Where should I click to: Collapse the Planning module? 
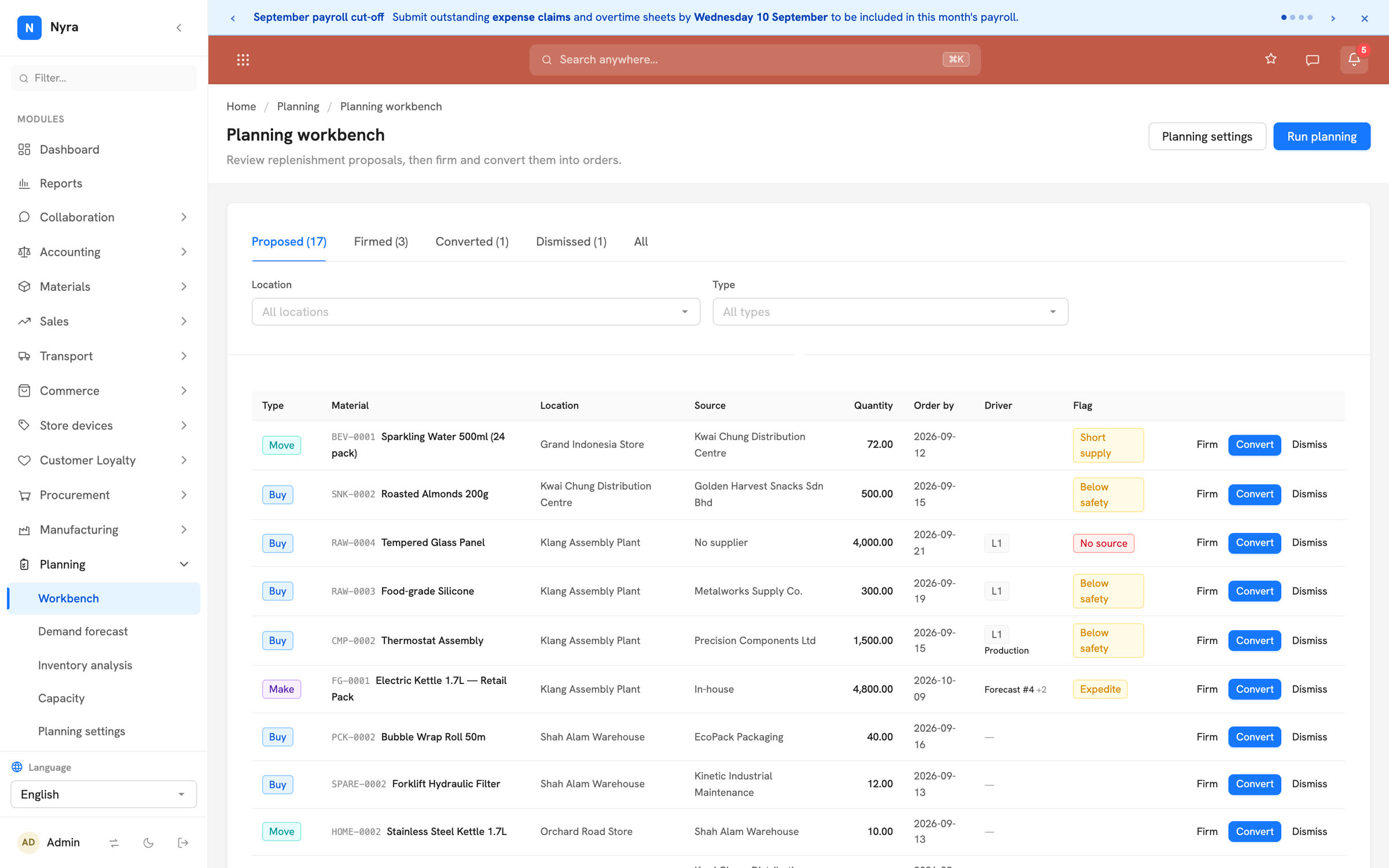[x=104, y=564]
